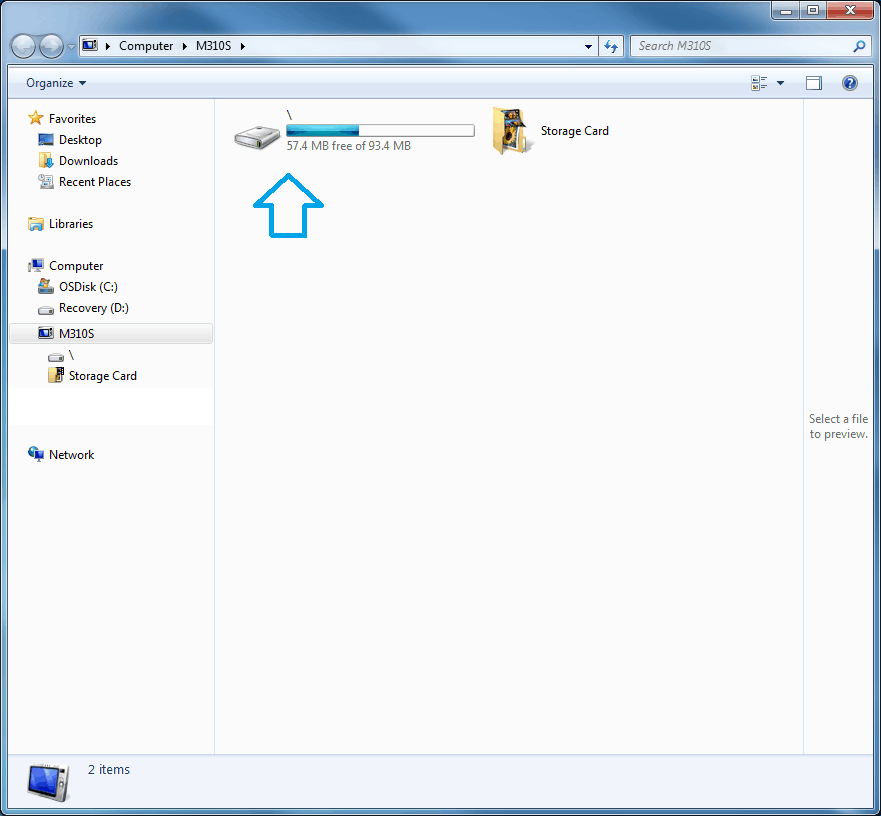Click the device thumbnail in the status bar
Screen dimensions: 881x816
[46, 781]
